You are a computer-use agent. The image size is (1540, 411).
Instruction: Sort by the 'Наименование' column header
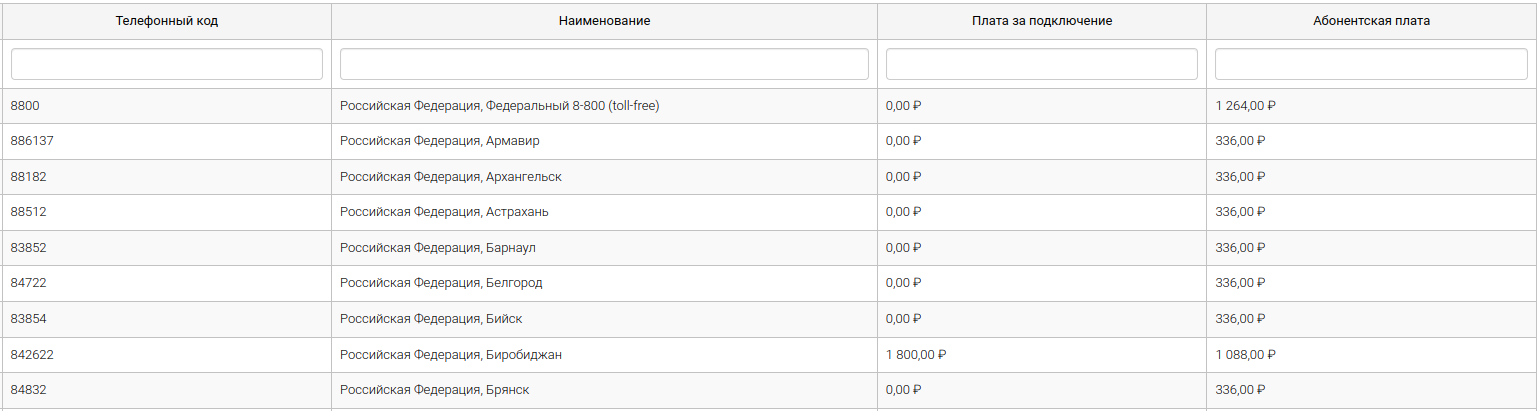click(x=604, y=21)
